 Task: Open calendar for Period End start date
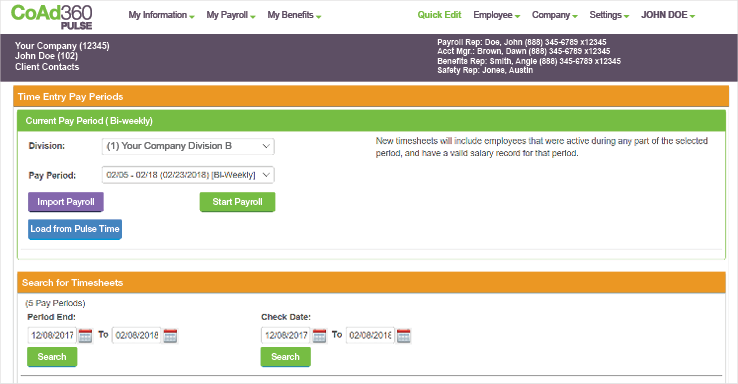point(85,336)
